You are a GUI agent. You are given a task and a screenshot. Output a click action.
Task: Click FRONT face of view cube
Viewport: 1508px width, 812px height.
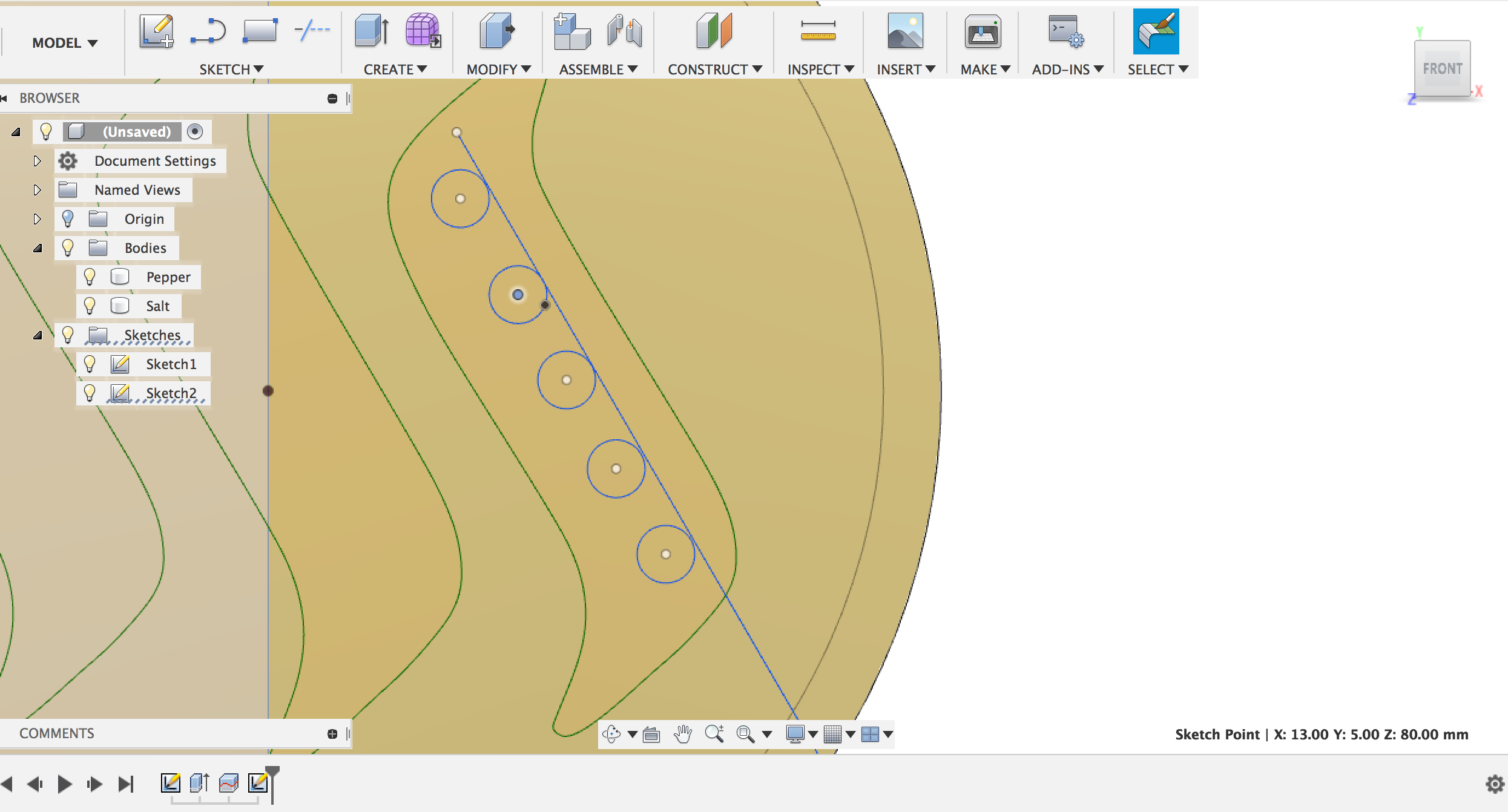(x=1442, y=68)
